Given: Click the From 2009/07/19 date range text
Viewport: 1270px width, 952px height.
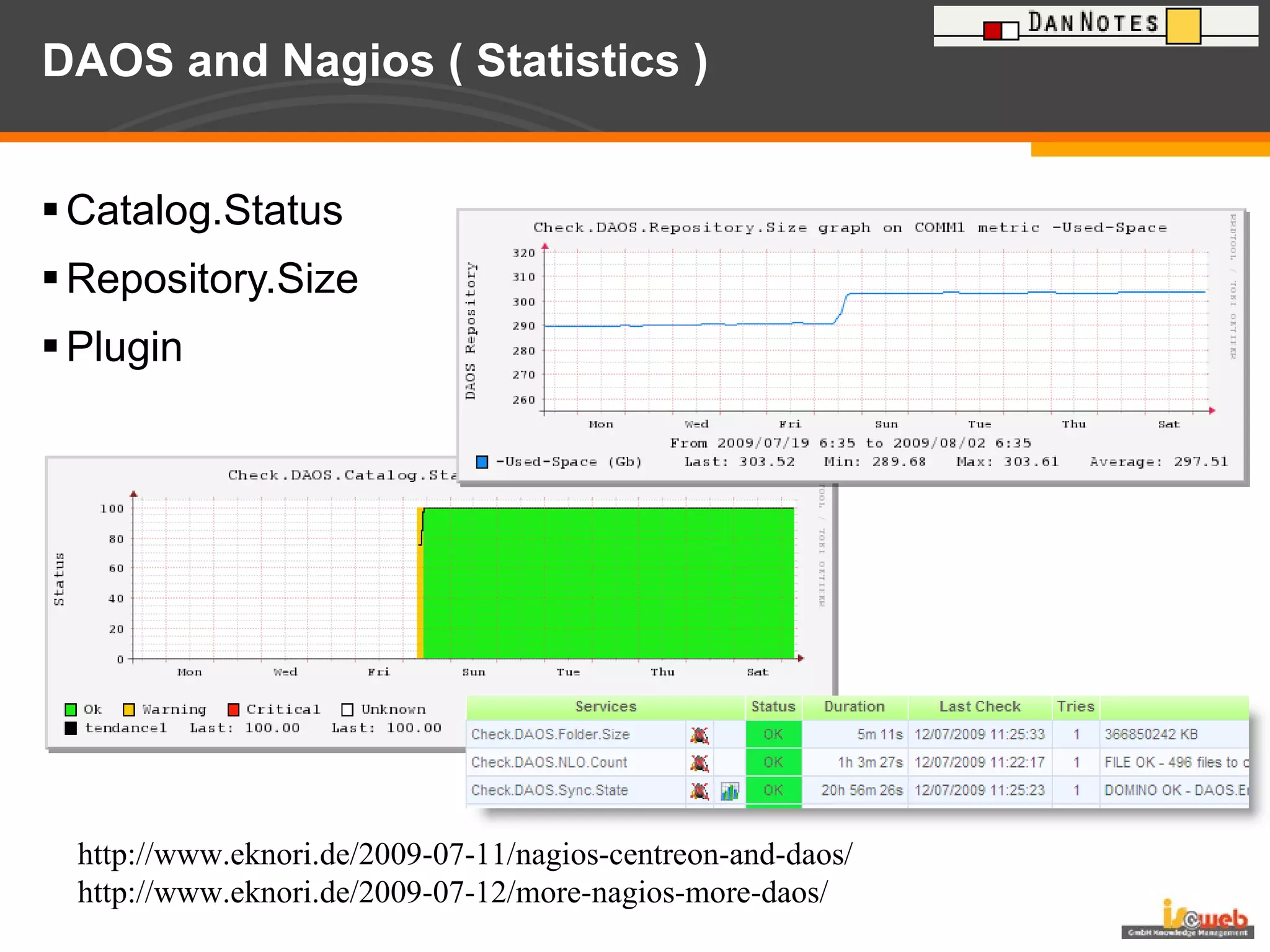Looking at the screenshot, I should (x=850, y=443).
